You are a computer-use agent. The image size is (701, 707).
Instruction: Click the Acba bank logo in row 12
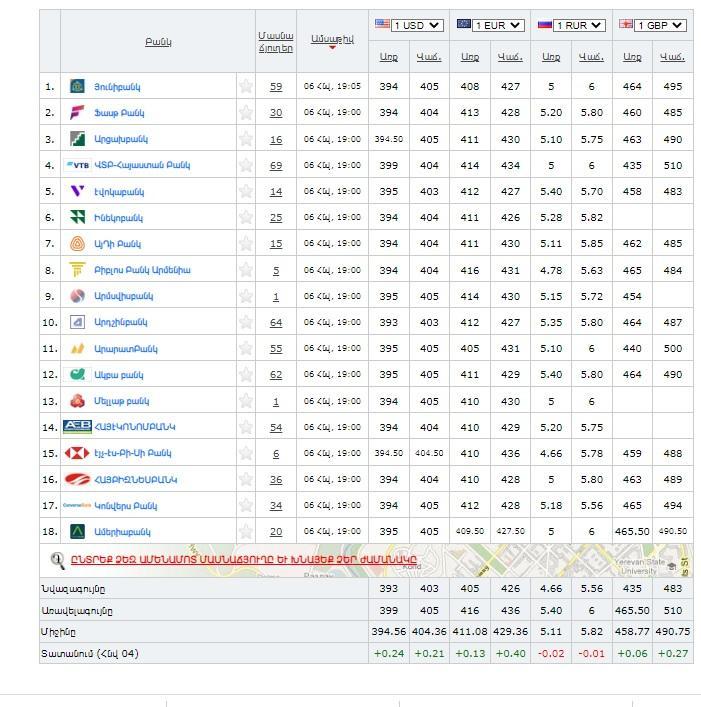77,375
